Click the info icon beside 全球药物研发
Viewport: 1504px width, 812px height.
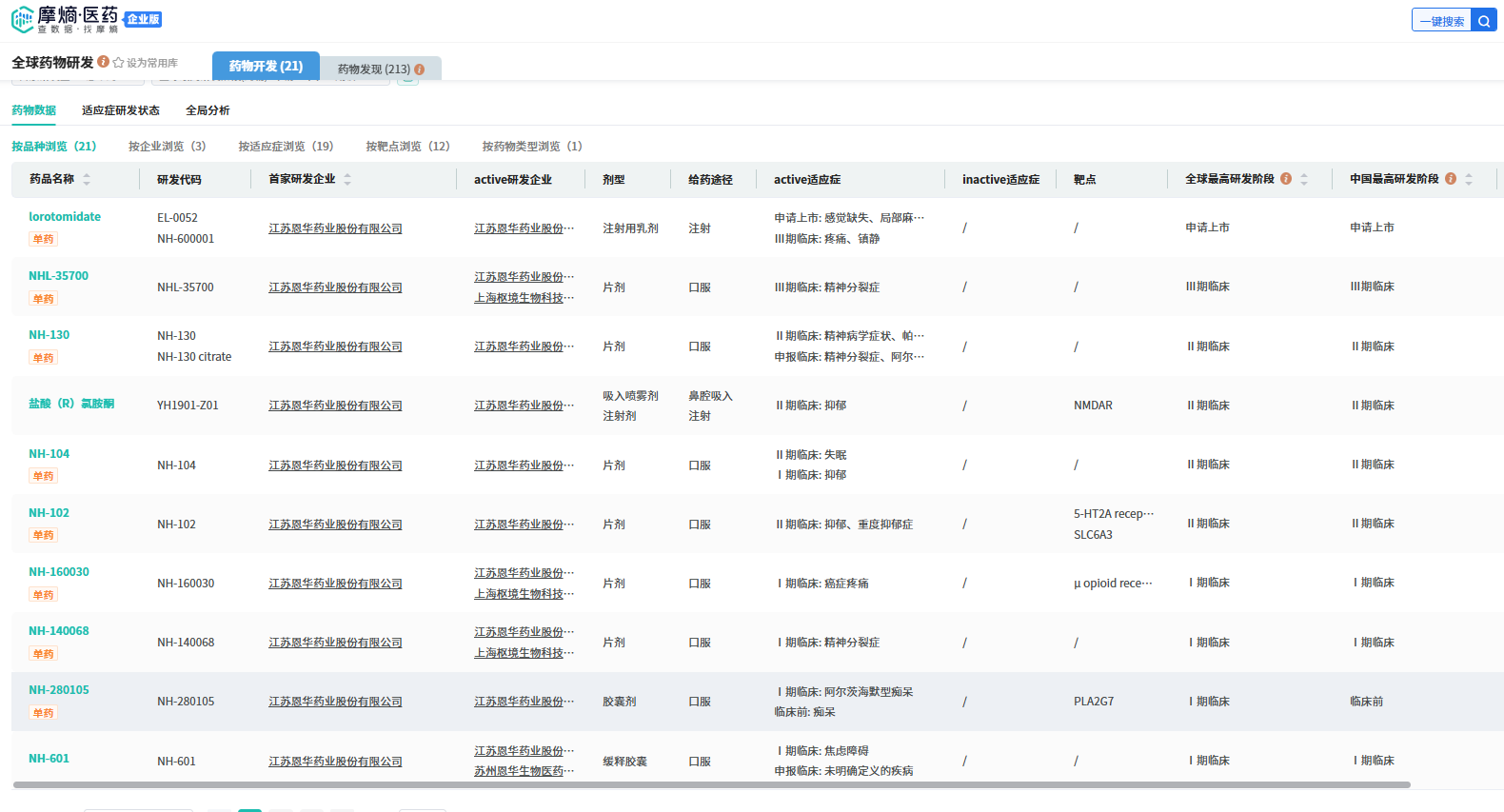[103, 62]
